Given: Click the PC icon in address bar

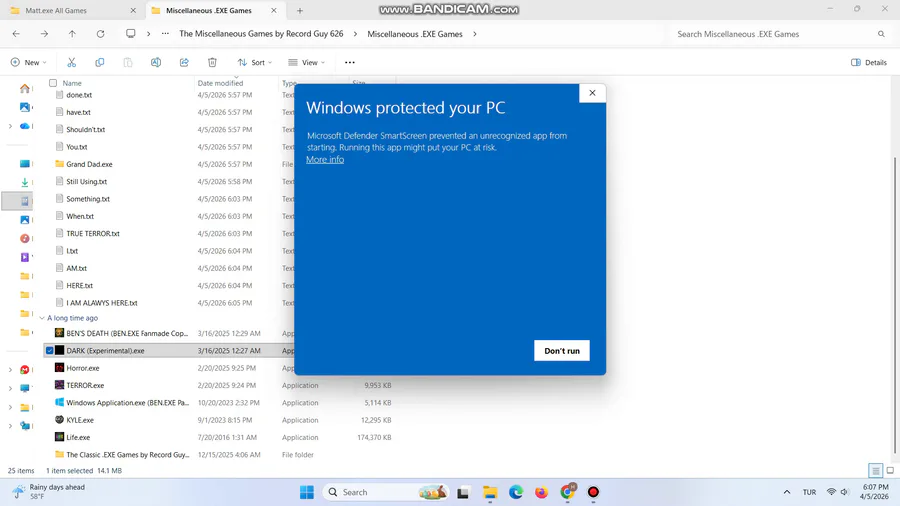Looking at the screenshot, I should pyautogui.click(x=131, y=34).
